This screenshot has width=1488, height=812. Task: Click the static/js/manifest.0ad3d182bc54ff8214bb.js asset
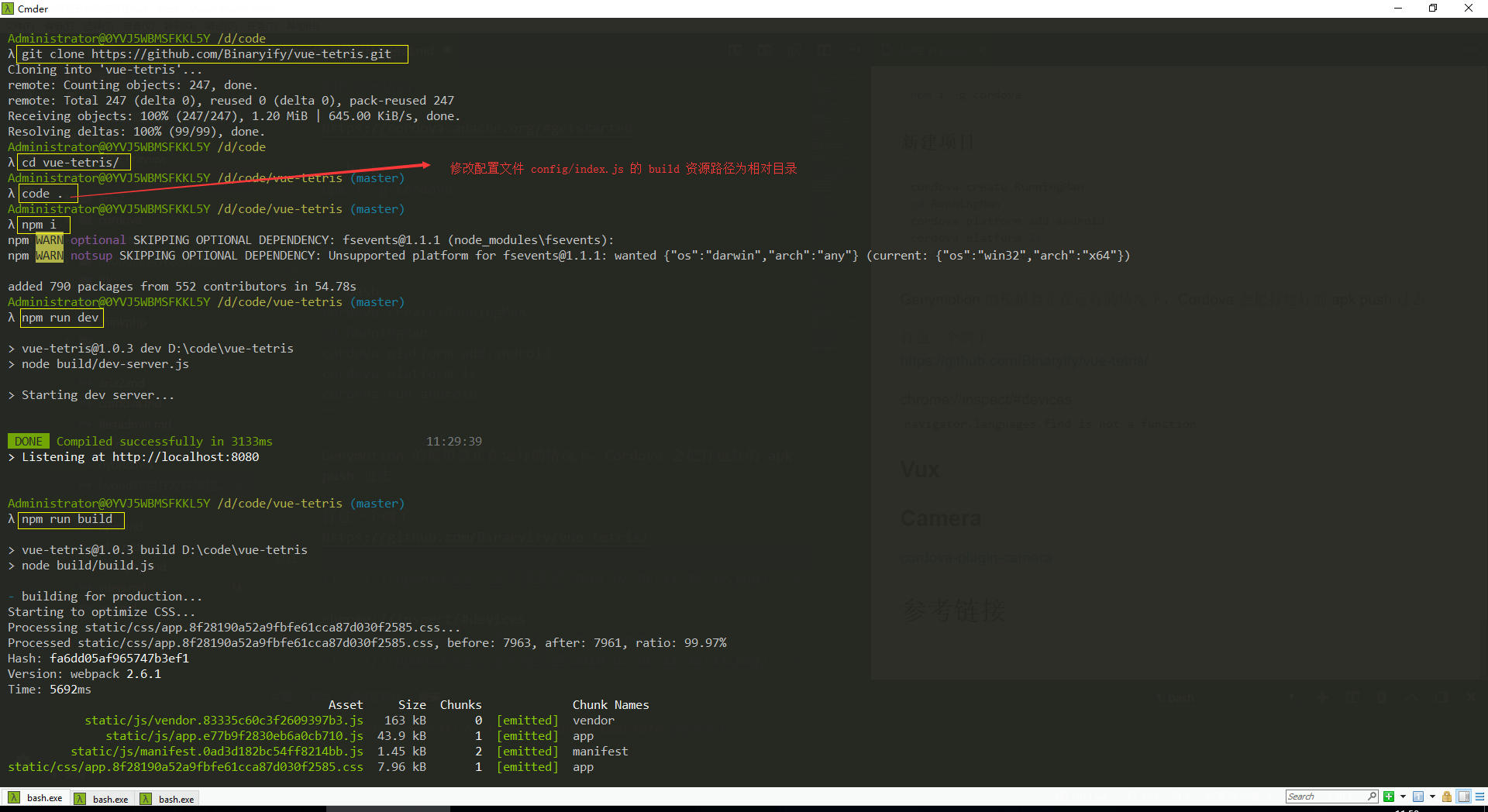(217, 752)
